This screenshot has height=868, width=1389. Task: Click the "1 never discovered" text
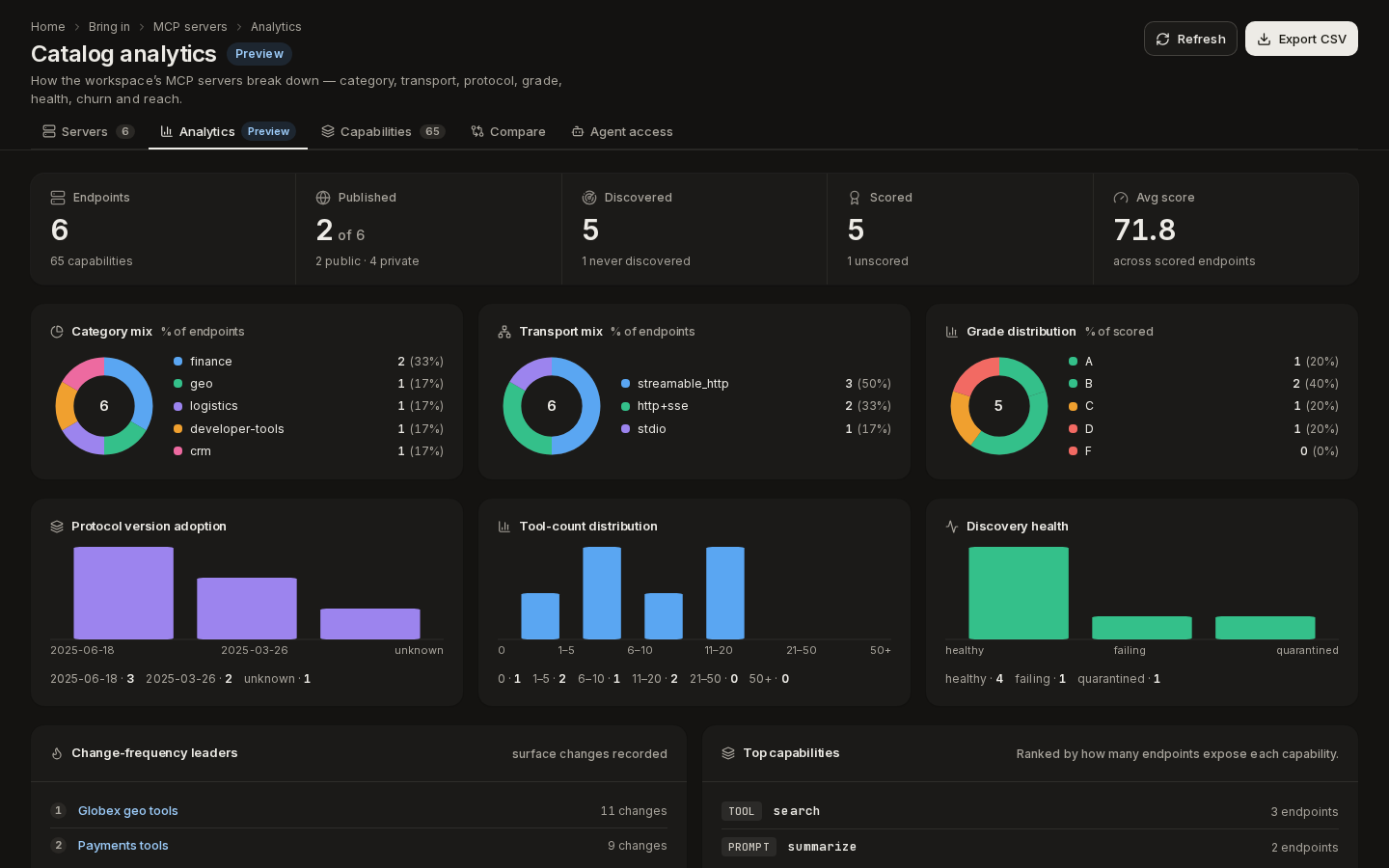point(637,261)
